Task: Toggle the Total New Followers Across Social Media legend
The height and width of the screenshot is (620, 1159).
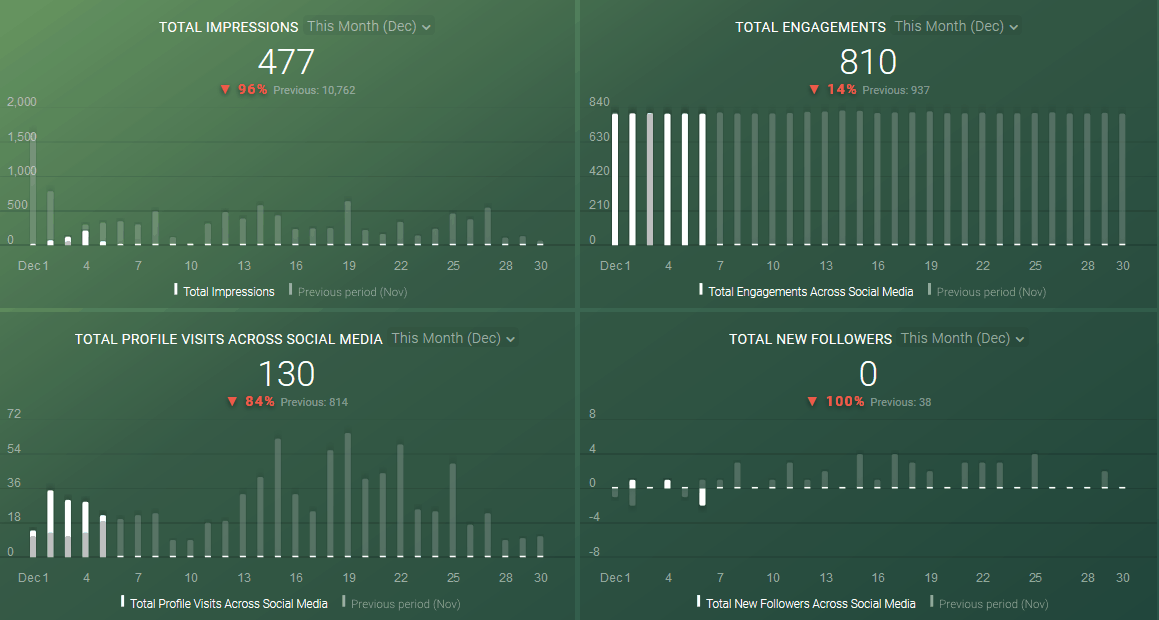Action: click(810, 603)
